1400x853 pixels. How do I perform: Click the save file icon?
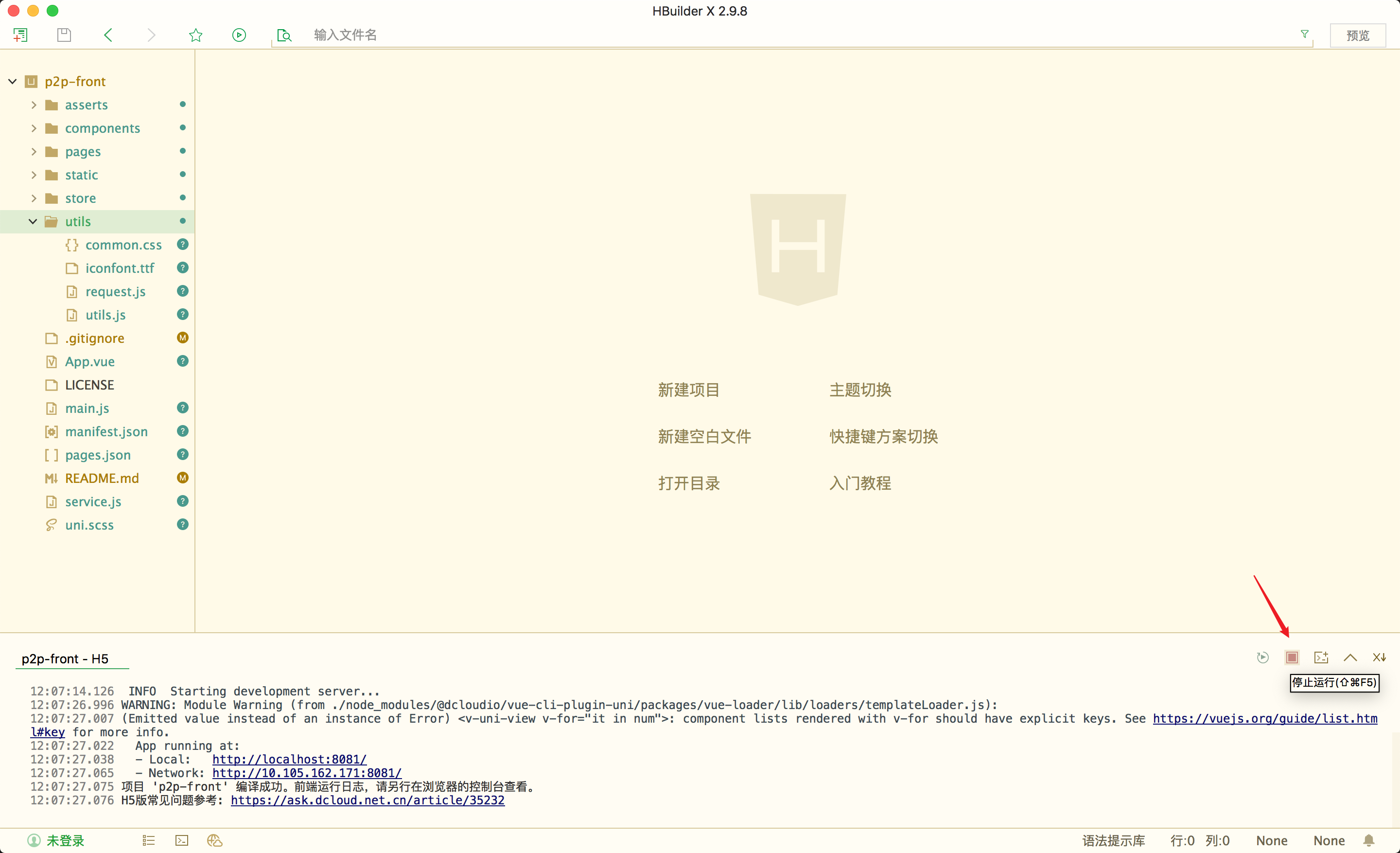pos(64,35)
